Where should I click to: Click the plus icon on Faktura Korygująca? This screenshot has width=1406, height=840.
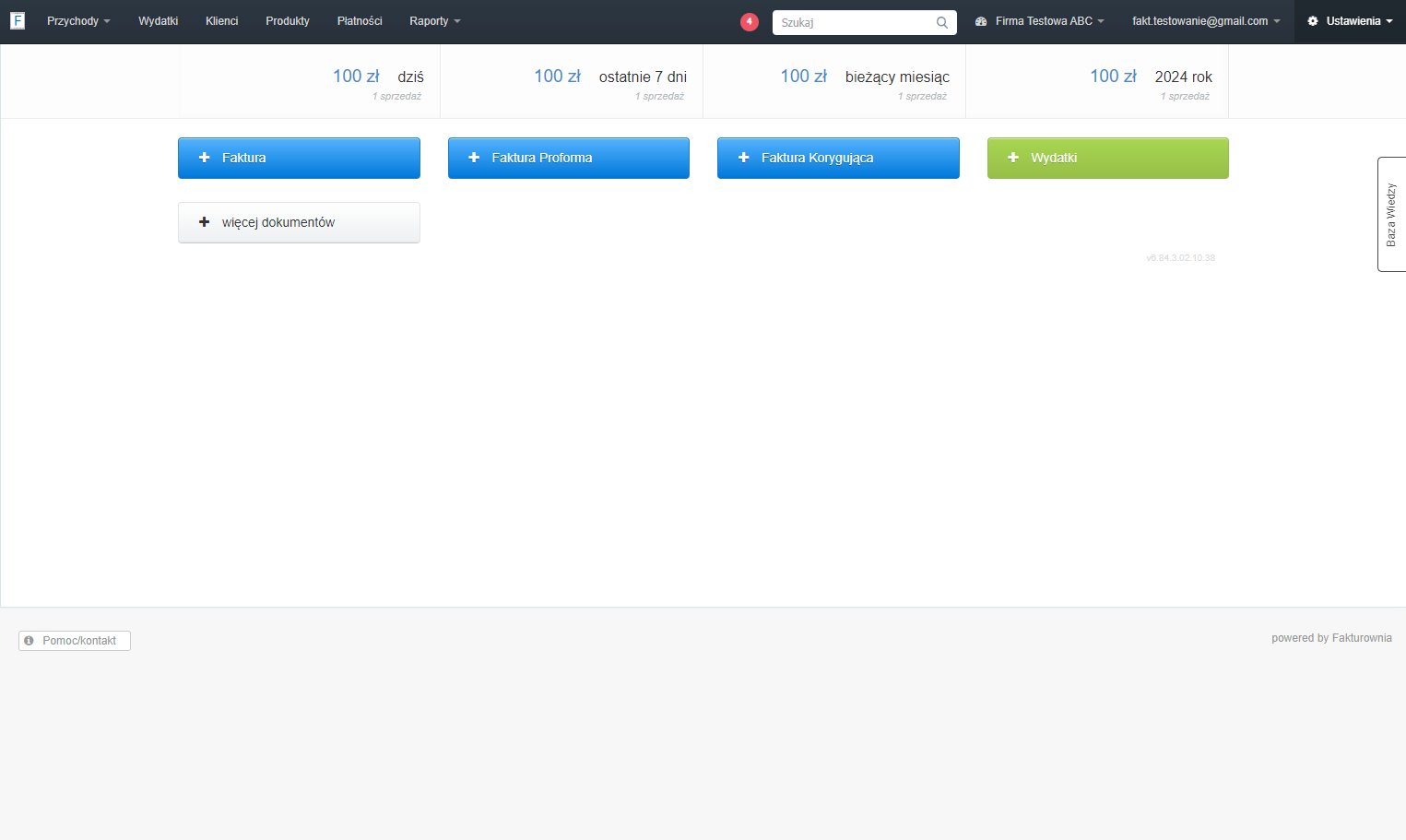point(744,158)
